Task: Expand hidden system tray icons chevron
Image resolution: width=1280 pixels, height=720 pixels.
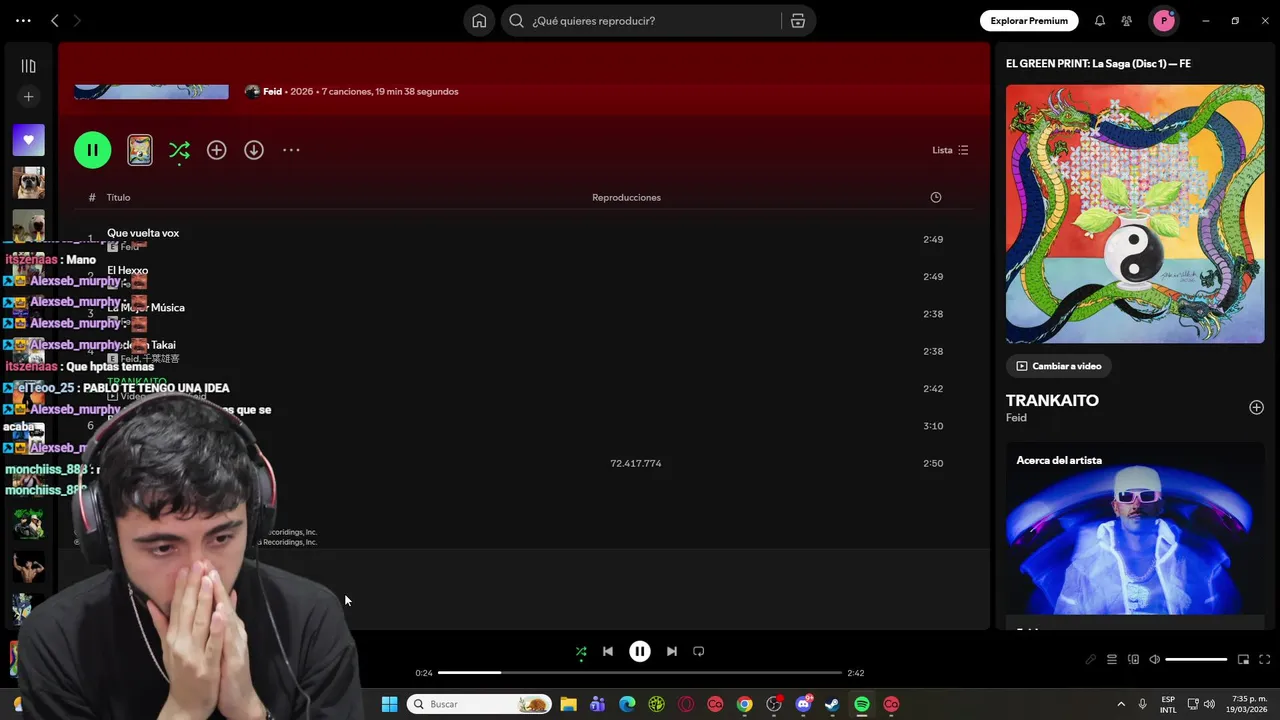Action: [1120, 704]
